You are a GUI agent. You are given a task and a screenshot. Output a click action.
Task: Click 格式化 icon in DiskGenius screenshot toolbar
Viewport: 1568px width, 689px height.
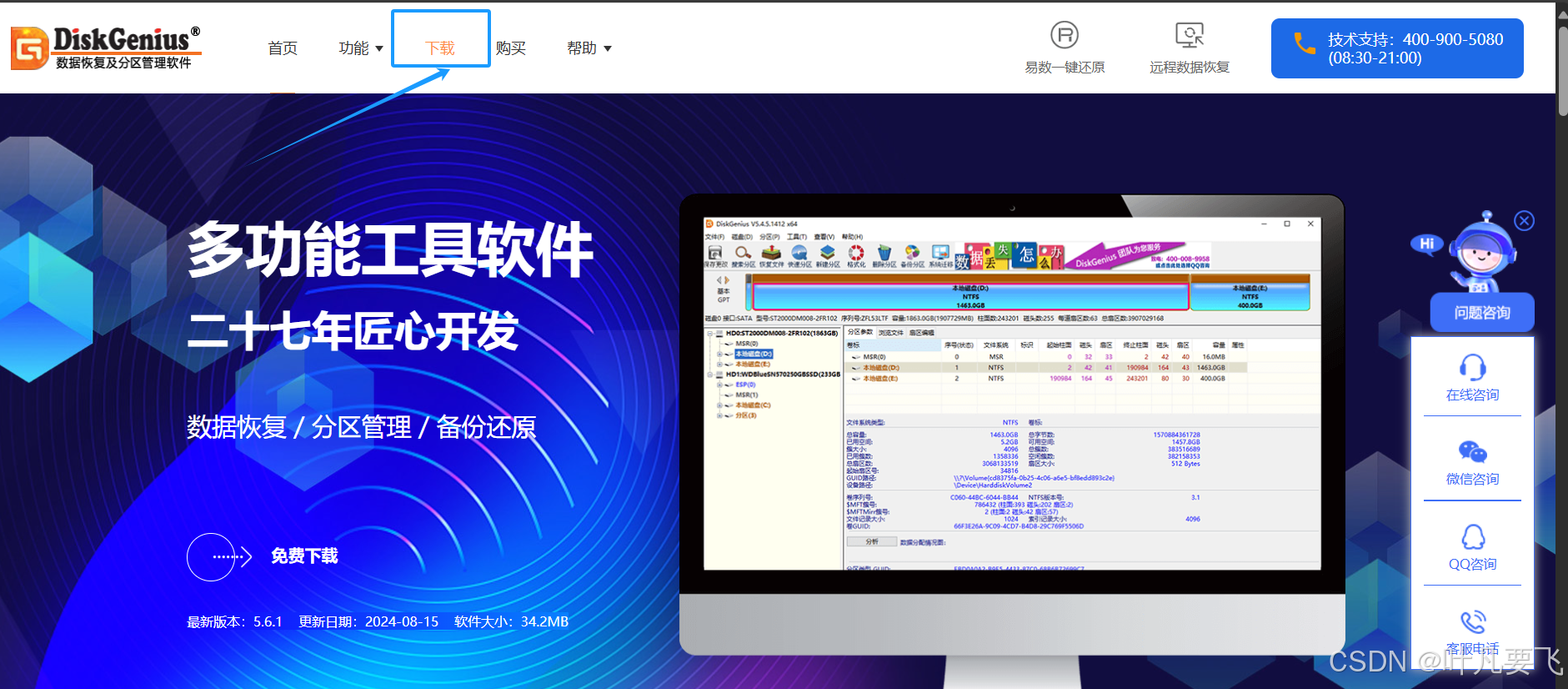[856, 256]
